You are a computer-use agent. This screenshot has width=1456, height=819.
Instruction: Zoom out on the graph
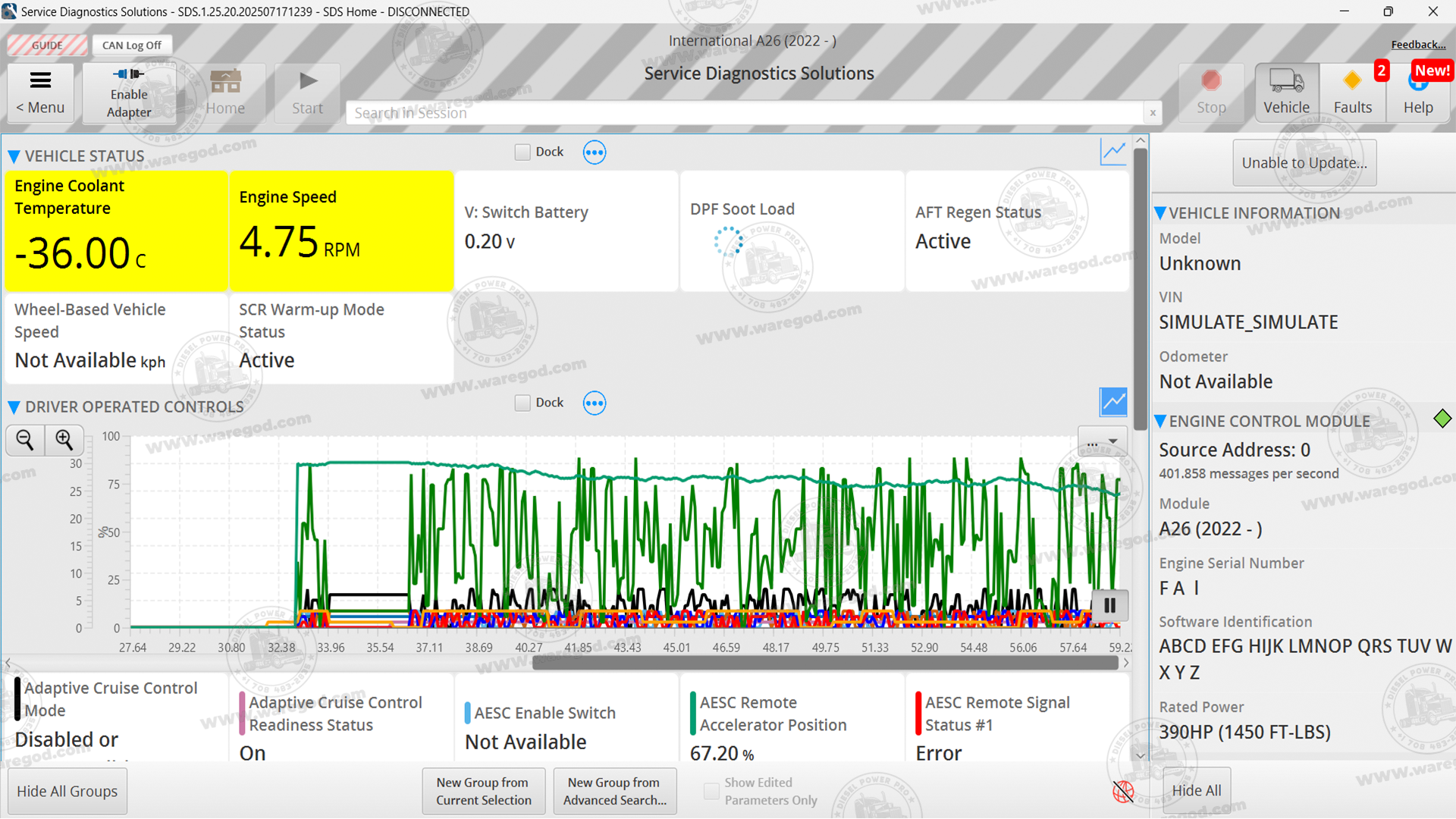click(x=25, y=440)
